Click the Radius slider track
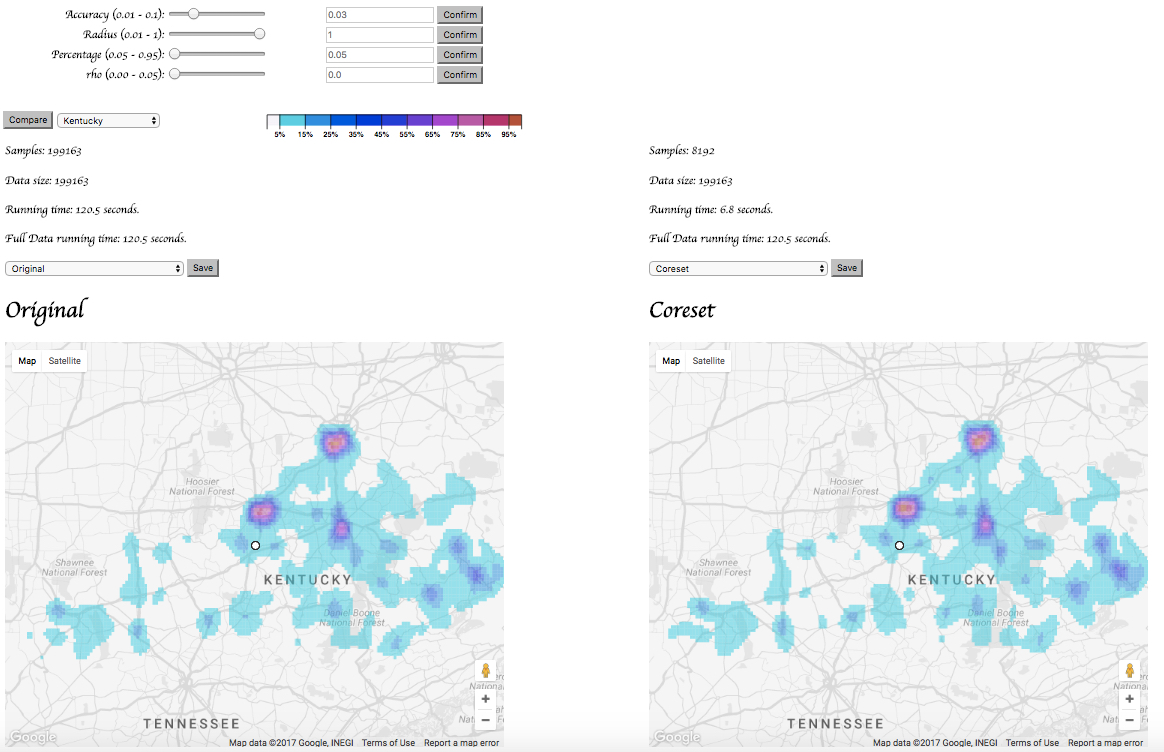 [217, 34]
